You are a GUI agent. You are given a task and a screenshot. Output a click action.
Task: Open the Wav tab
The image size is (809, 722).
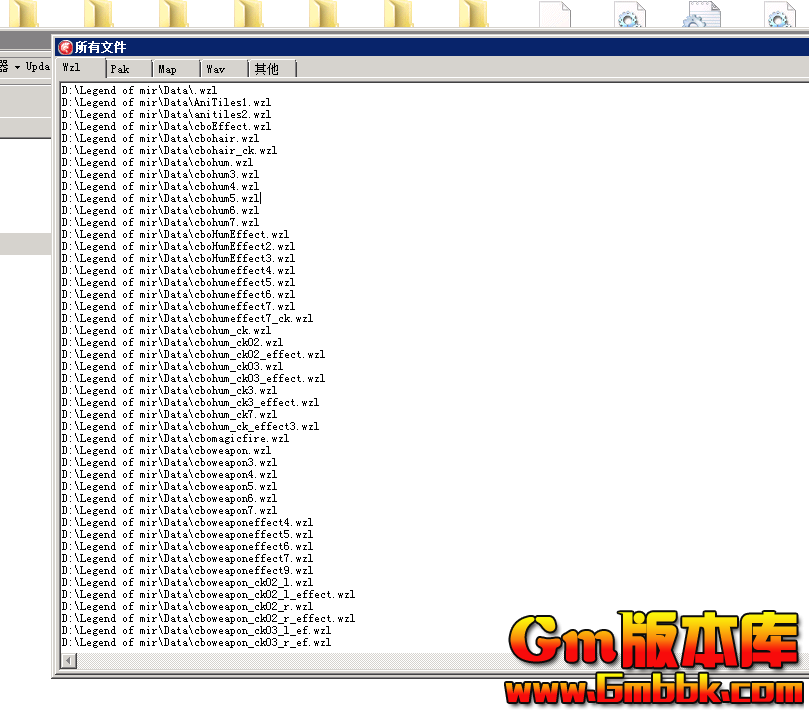click(x=224, y=69)
